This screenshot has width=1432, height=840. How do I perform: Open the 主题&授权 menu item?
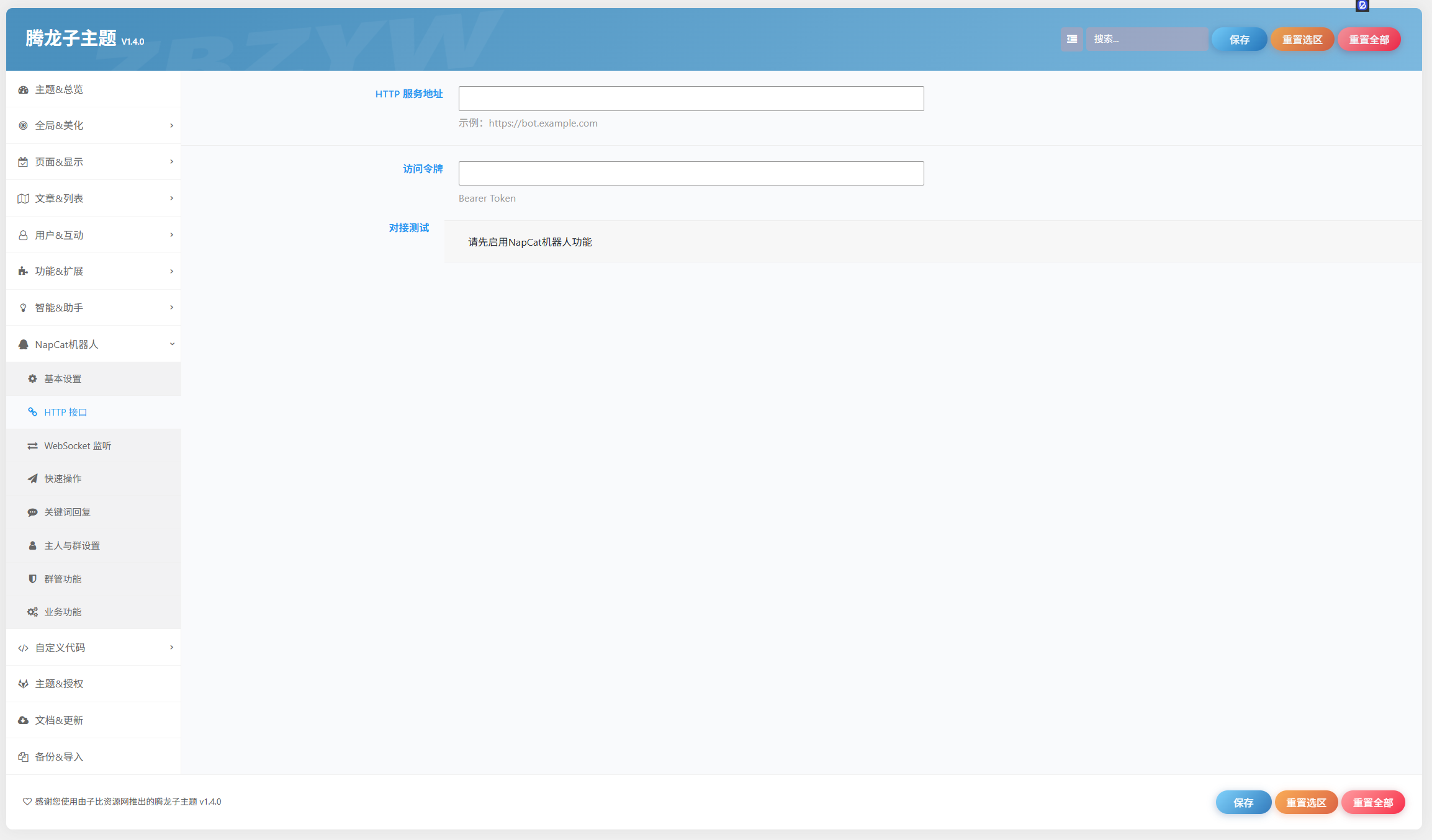(x=93, y=684)
